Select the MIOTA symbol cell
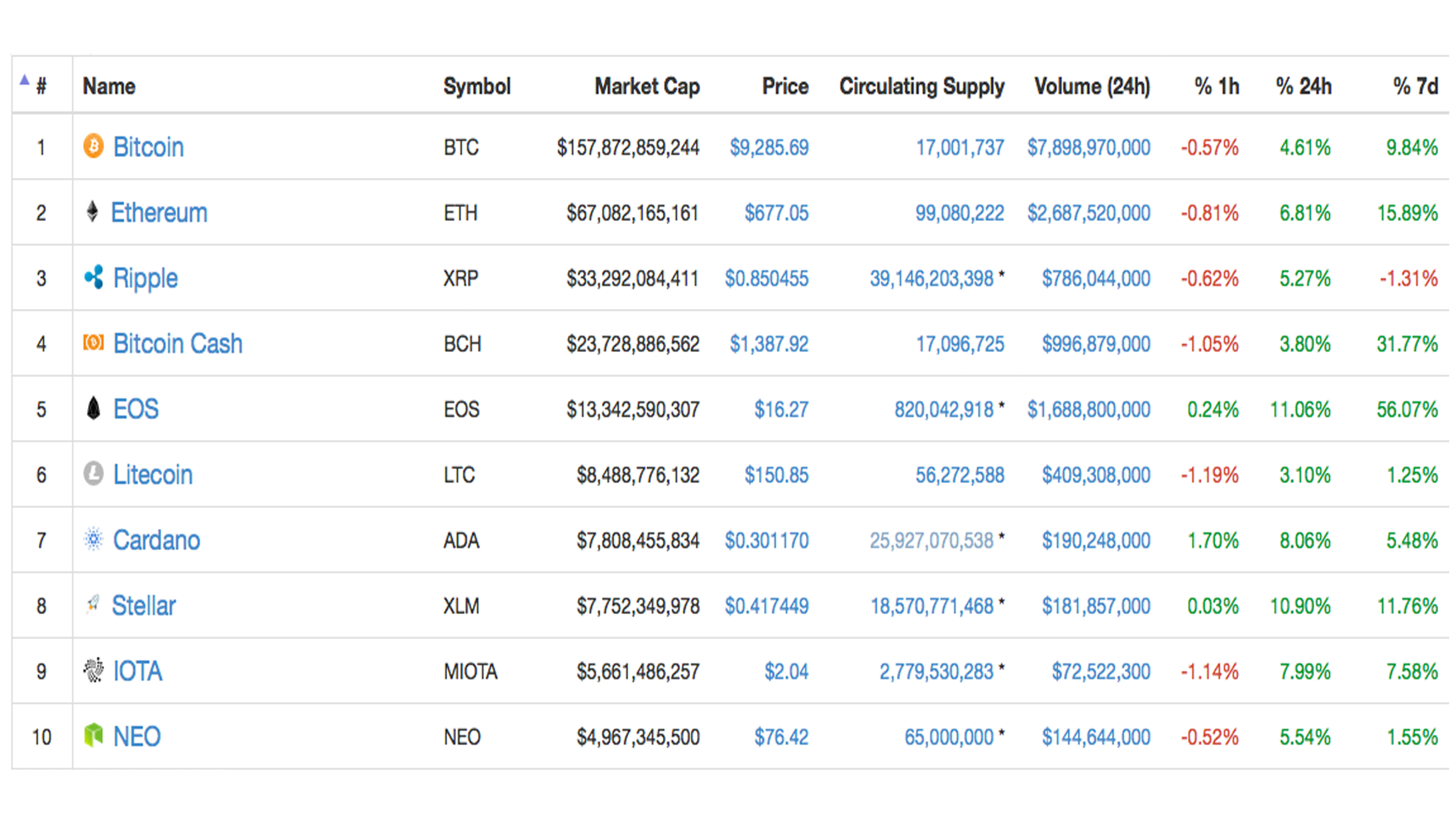1456x832 pixels. pyautogui.click(x=471, y=671)
